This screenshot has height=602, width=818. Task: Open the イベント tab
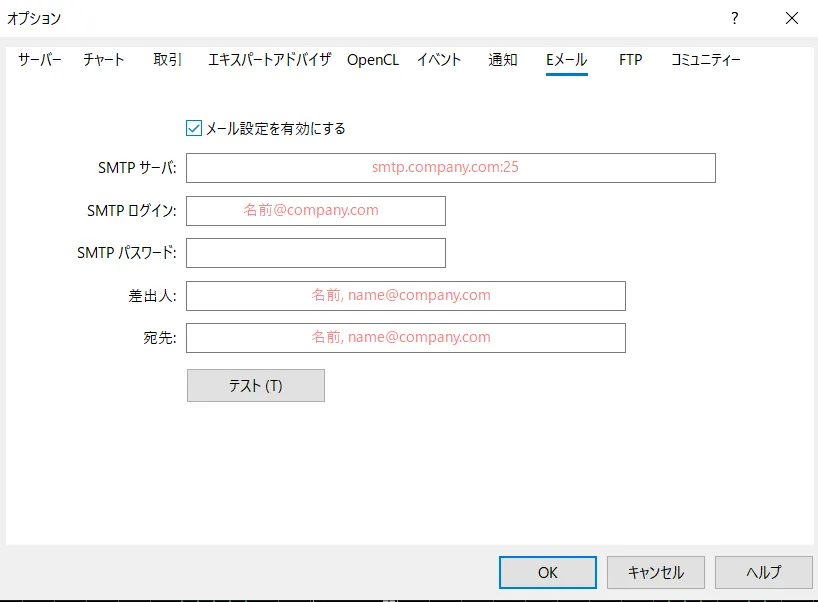tap(438, 60)
